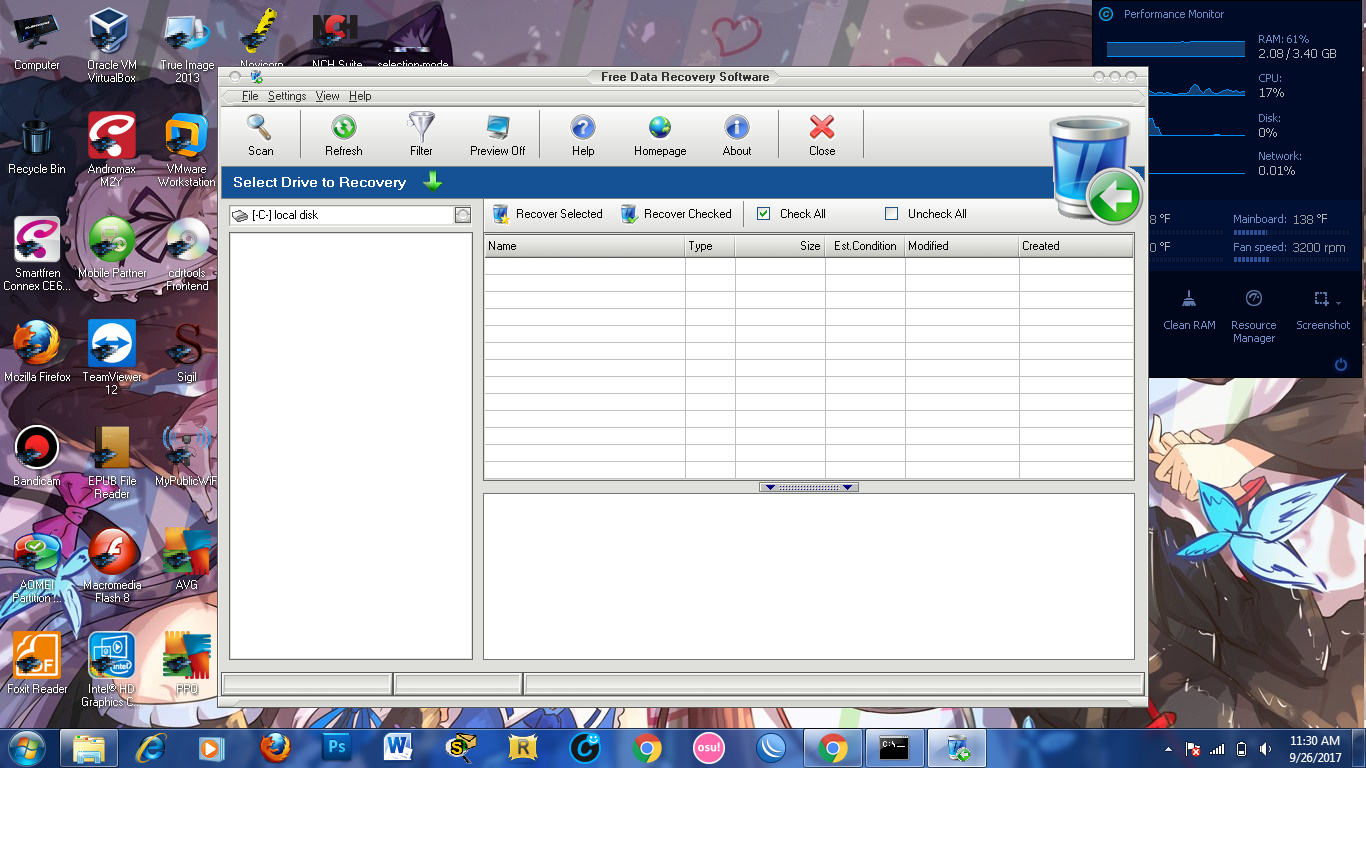Image resolution: width=1366 pixels, height=853 pixels.
Task: Open the View menu
Action: (328, 96)
